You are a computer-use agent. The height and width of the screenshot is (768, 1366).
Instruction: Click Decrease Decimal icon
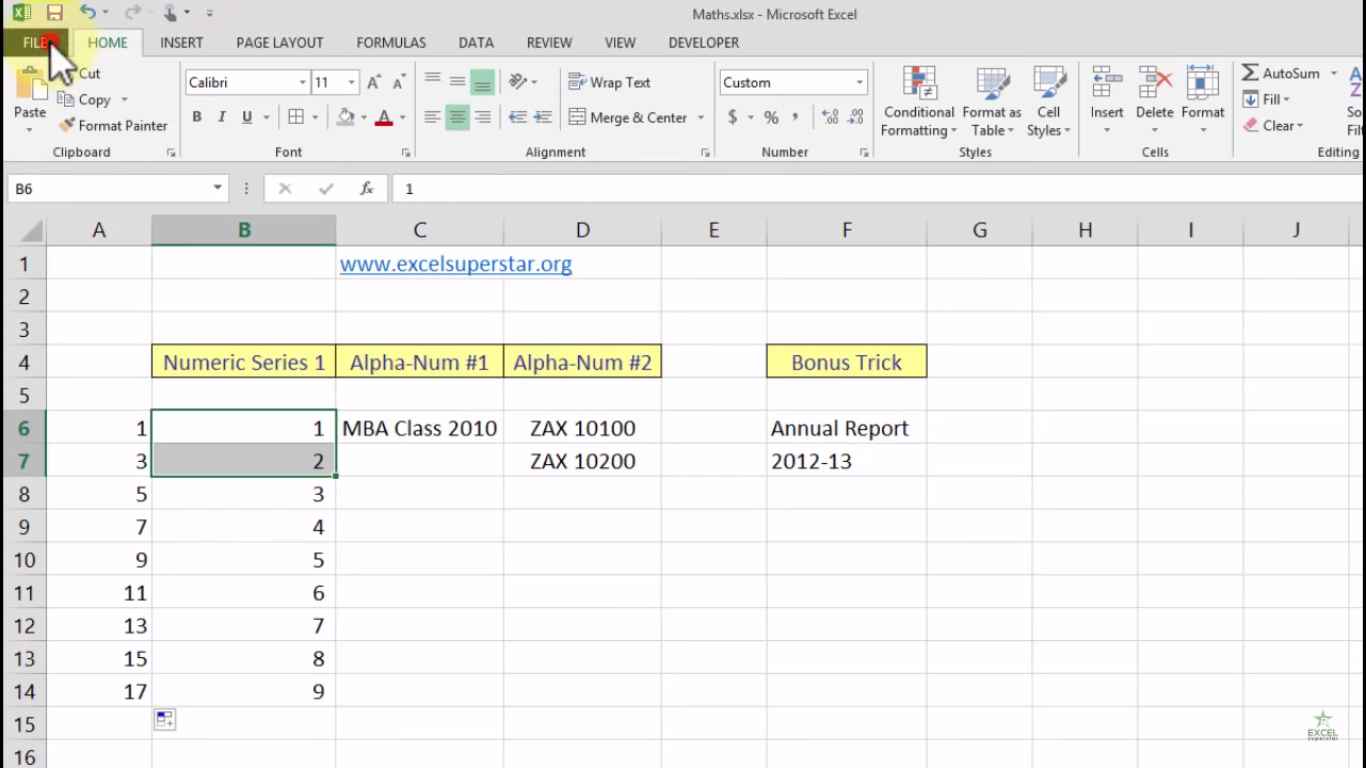pyautogui.click(x=857, y=117)
